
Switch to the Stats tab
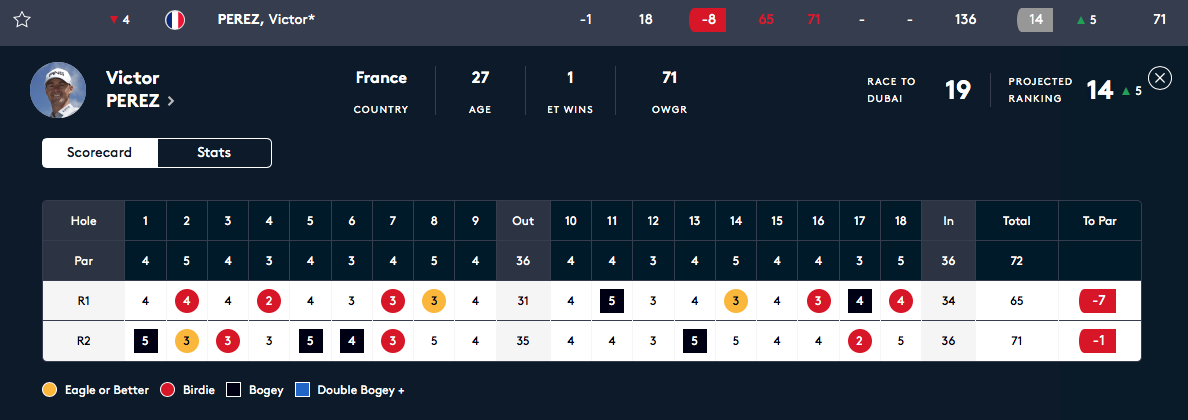[214, 152]
